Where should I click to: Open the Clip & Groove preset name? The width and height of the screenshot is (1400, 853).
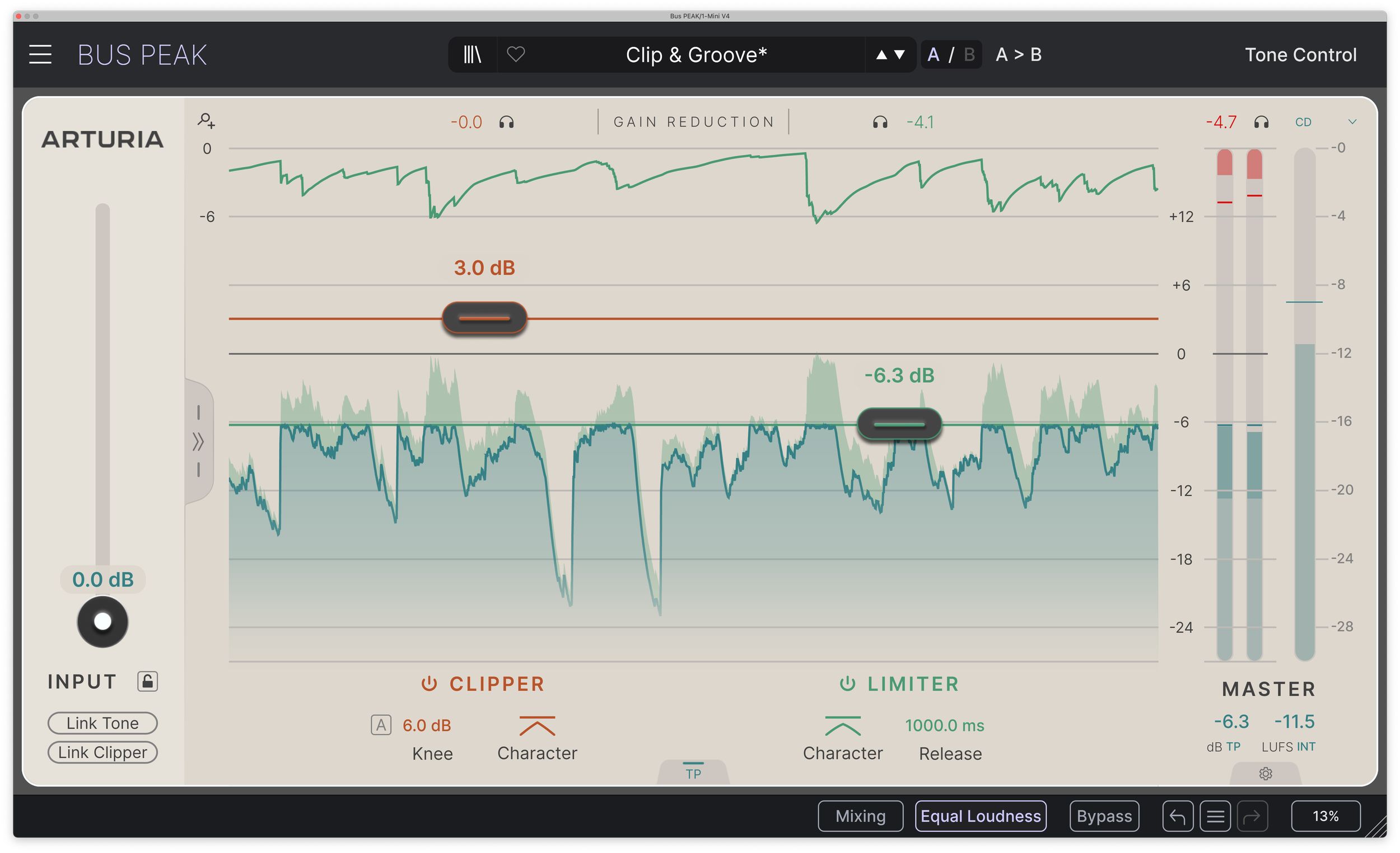click(696, 54)
